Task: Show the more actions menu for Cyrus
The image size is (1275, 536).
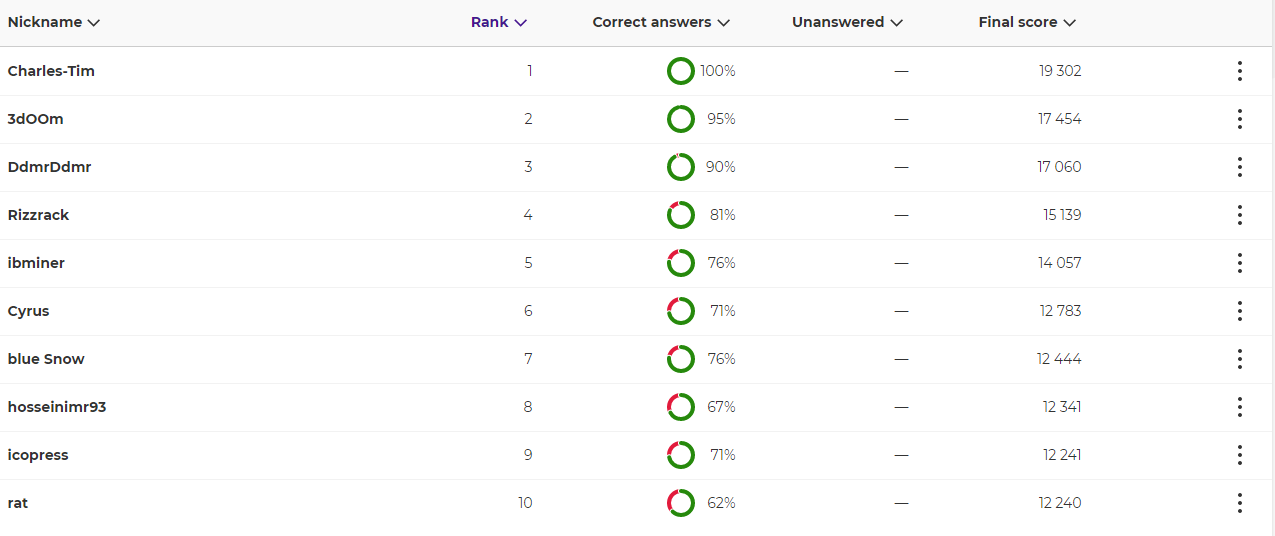Action: point(1239,311)
